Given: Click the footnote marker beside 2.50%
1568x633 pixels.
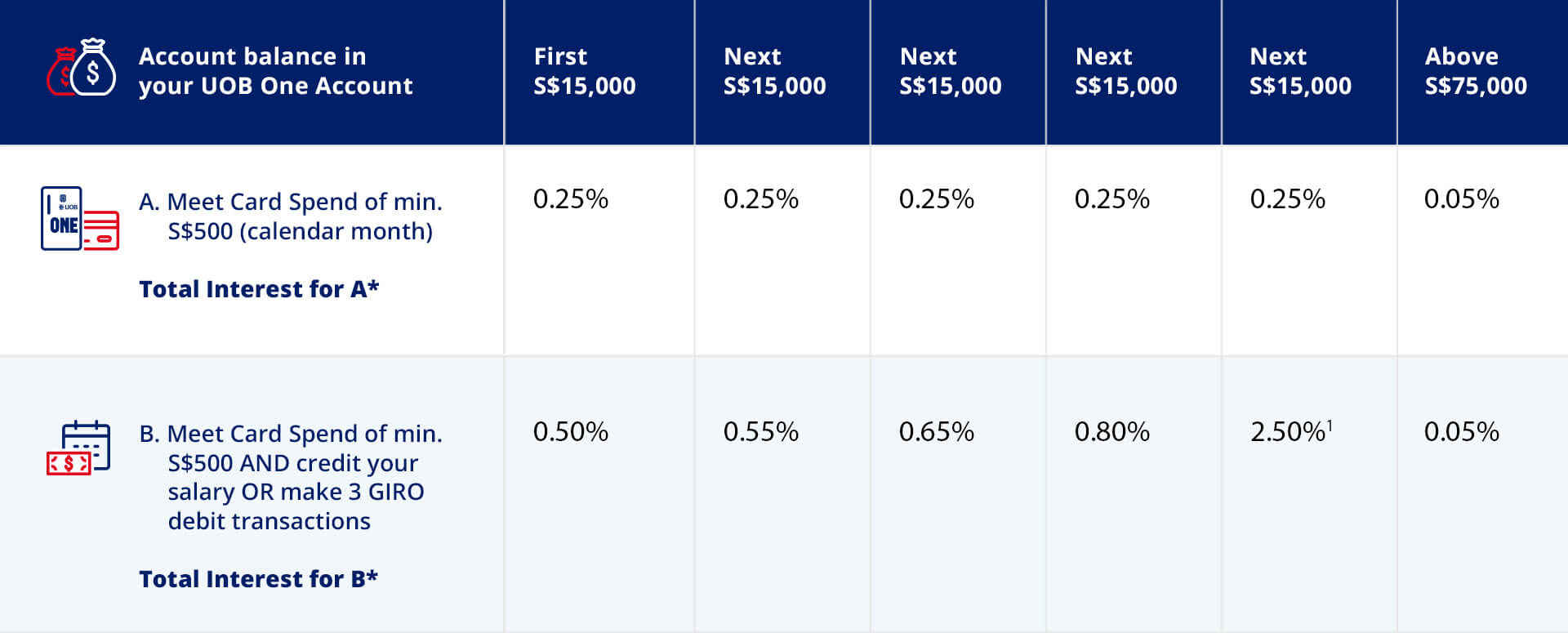Looking at the screenshot, I should pyautogui.click(x=1330, y=425).
